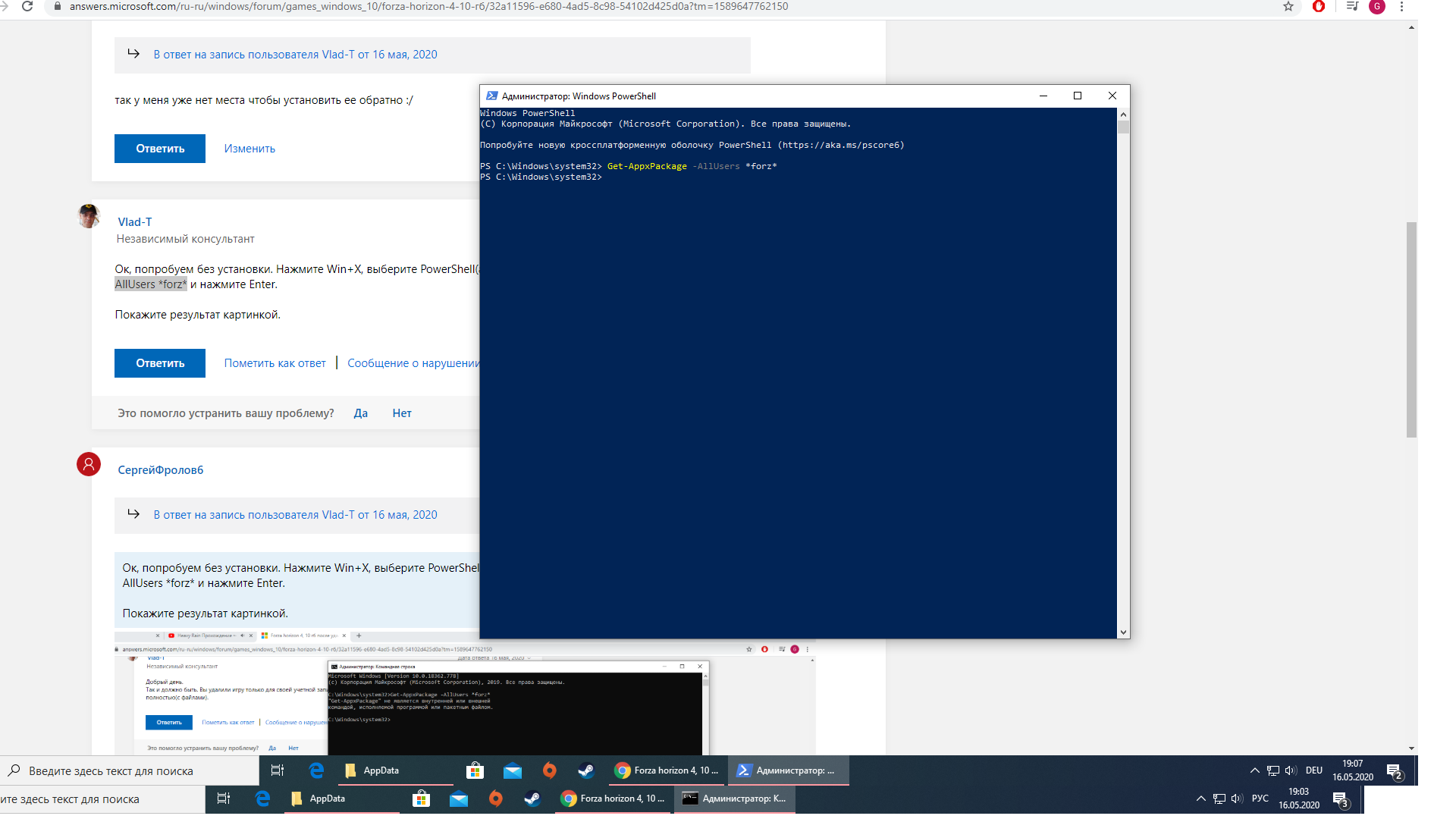The image size is (1456, 819).
Task: Open the Chrome three-dot menu
Action: click(x=1401, y=6)
